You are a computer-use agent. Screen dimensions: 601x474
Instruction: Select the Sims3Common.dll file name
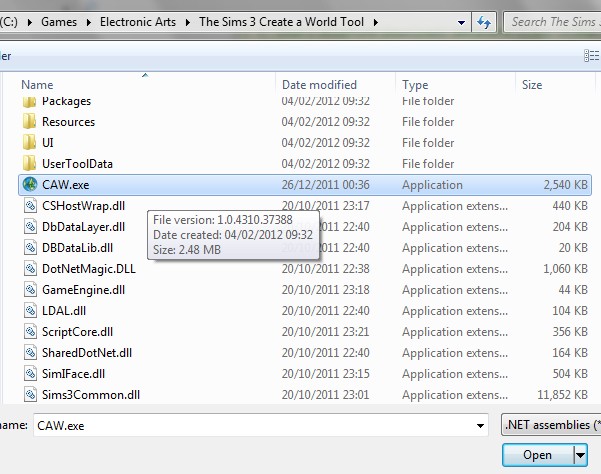pos(91,395)
